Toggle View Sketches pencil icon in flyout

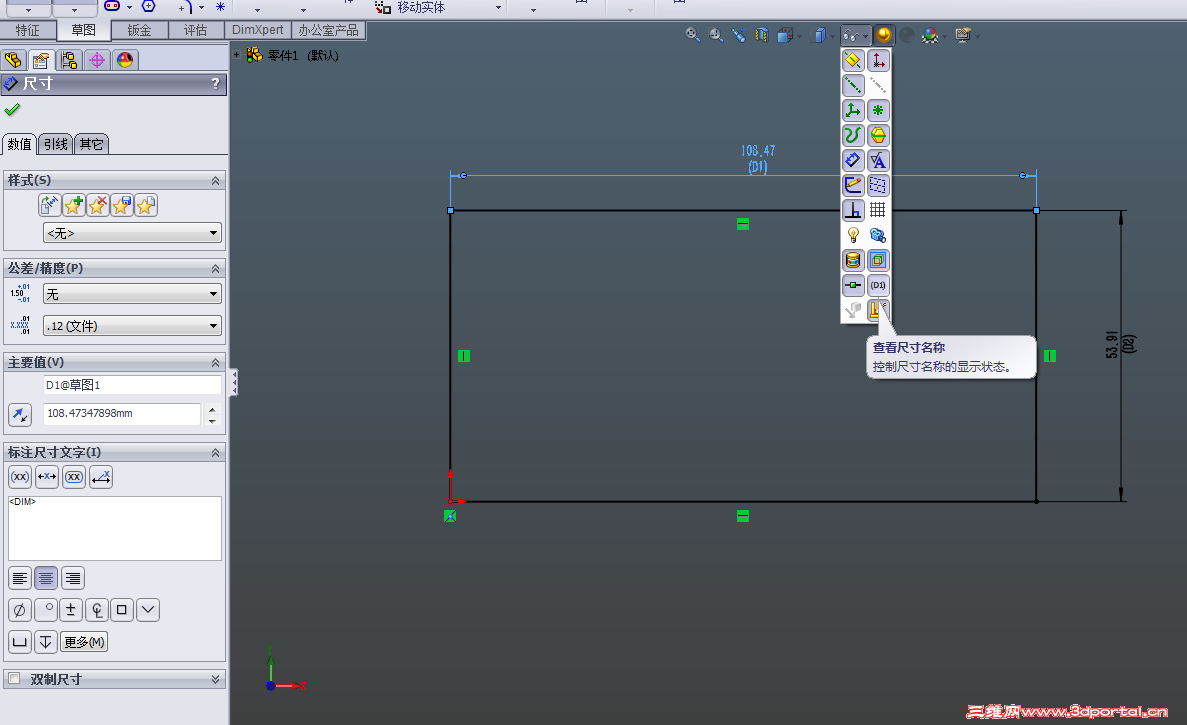click(x=853, y=185)
